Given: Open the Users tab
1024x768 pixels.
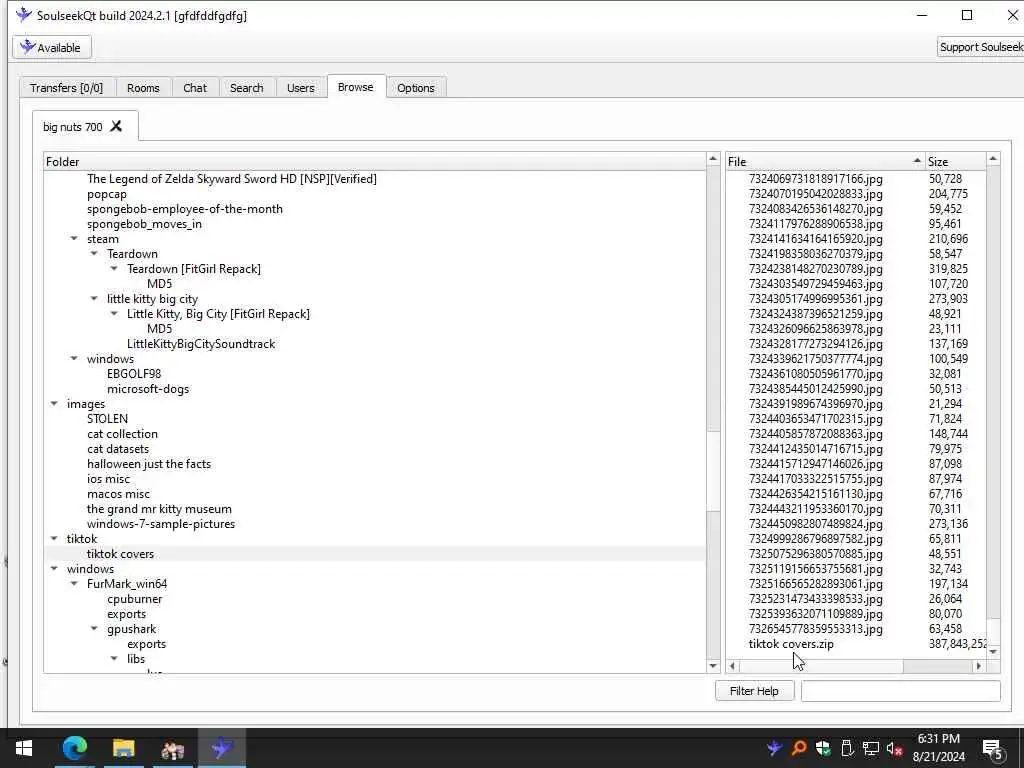Looking at the screenshot, I should (300, 88).
